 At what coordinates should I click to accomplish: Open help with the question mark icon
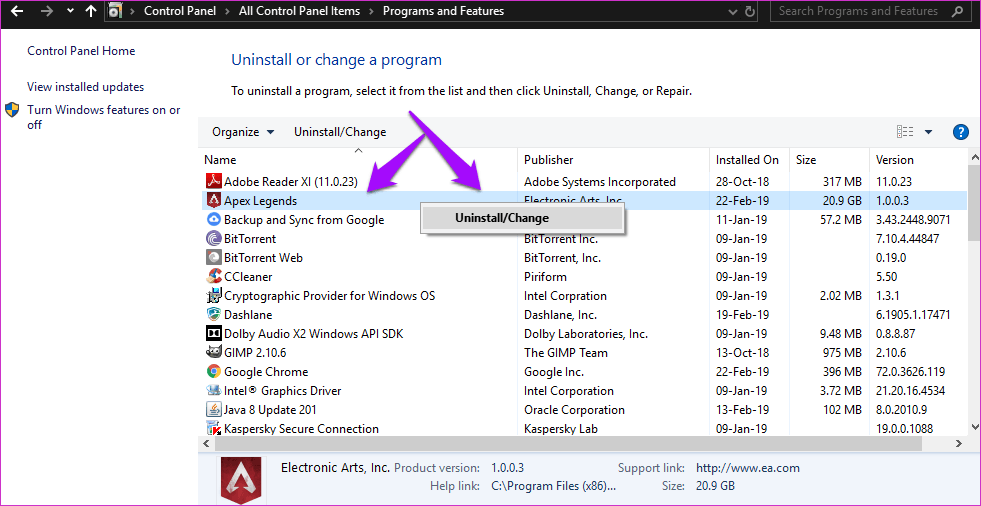(x=960, y=132)
